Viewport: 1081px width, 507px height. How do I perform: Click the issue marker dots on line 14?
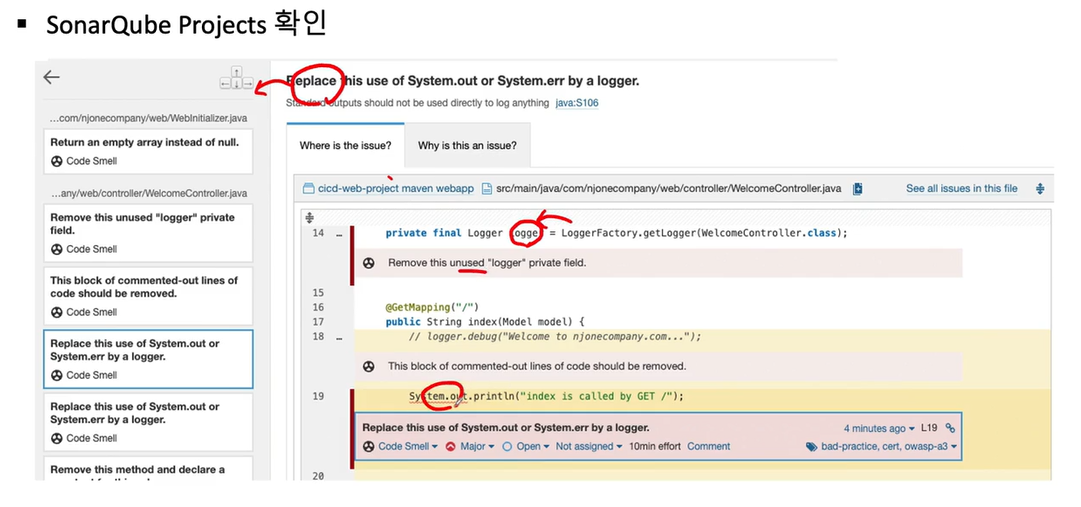[339, 234]
